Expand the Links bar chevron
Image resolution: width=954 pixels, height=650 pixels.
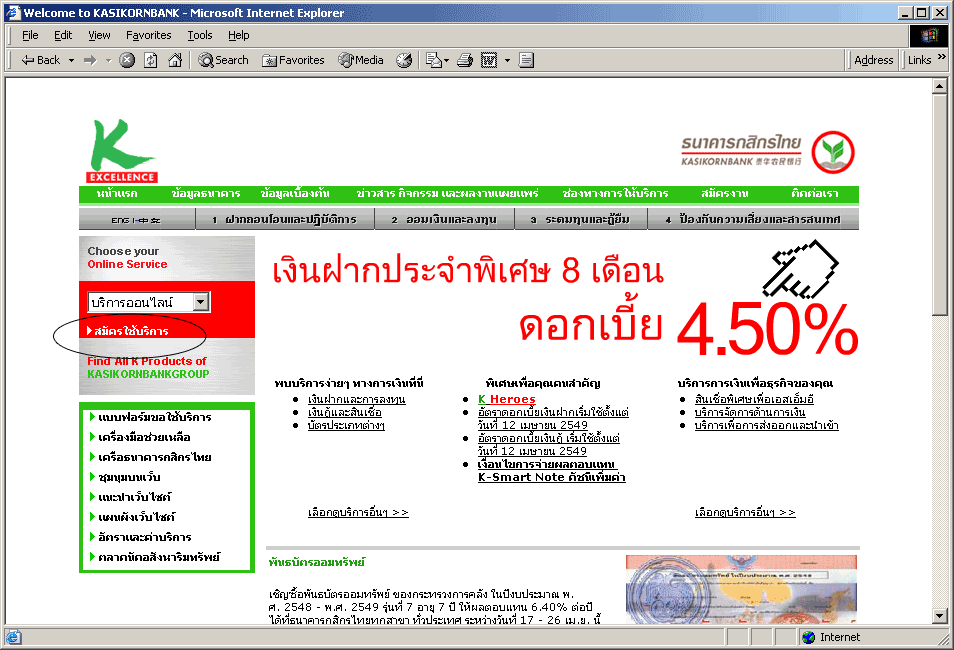[x=942, y=57]
